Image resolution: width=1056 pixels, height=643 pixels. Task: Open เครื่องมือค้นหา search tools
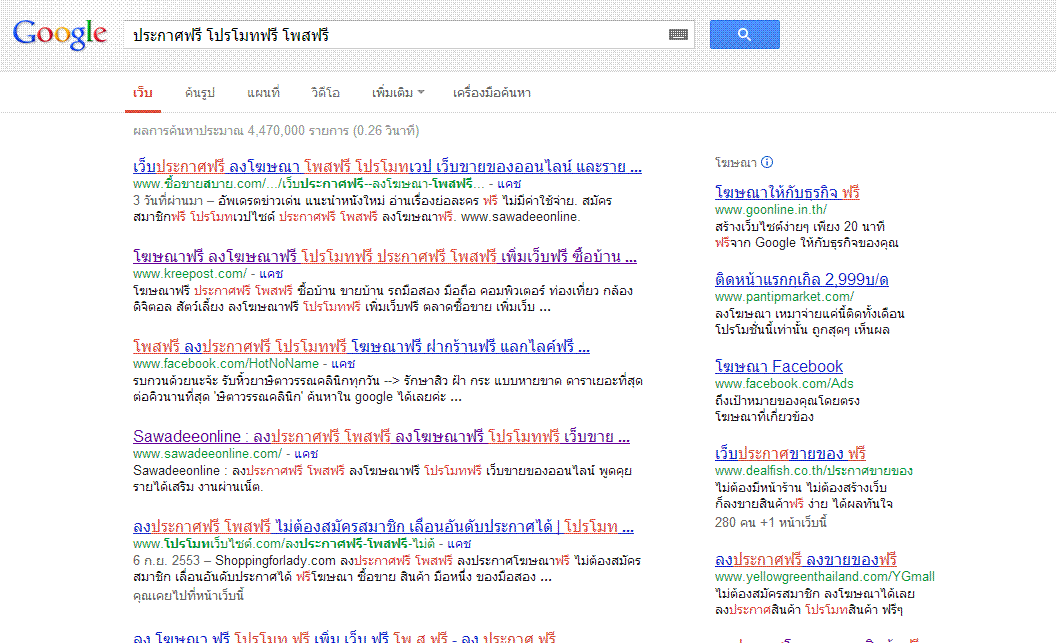point(492,93)
